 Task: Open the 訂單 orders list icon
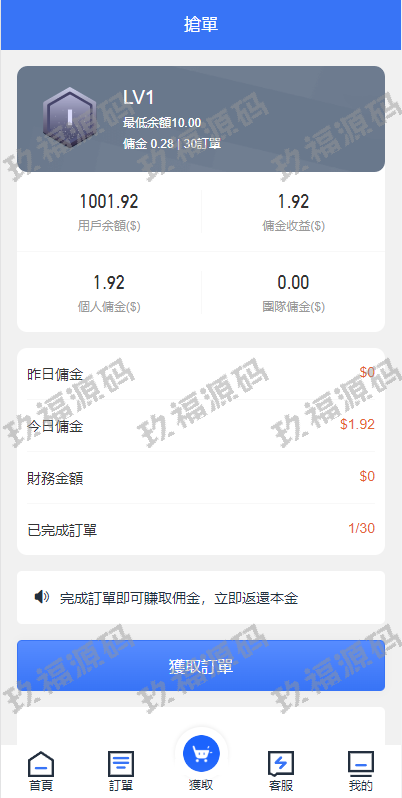pos(121,764)
